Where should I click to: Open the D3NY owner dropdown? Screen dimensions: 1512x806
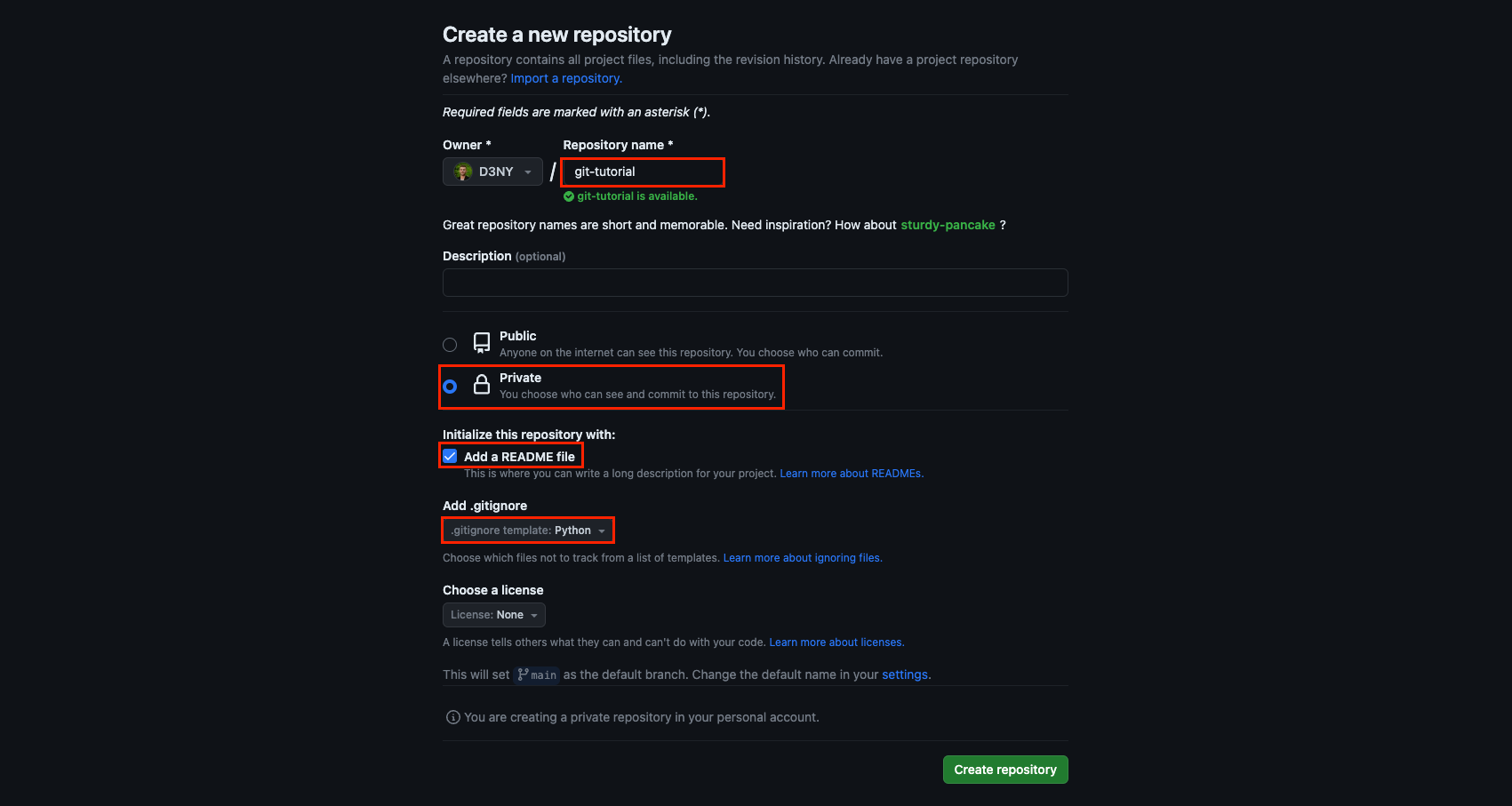493,172
